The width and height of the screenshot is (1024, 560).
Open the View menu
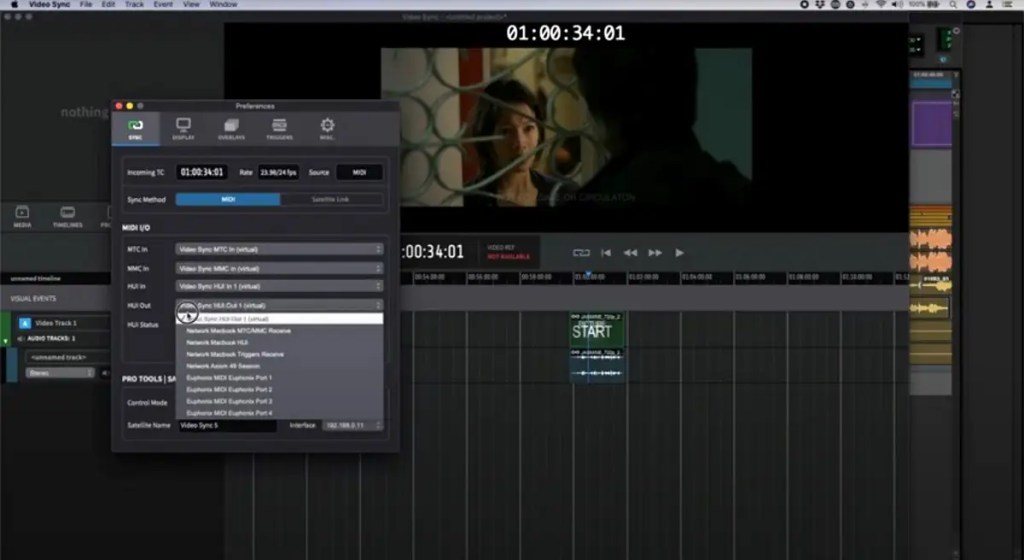(x=191, y=5)
